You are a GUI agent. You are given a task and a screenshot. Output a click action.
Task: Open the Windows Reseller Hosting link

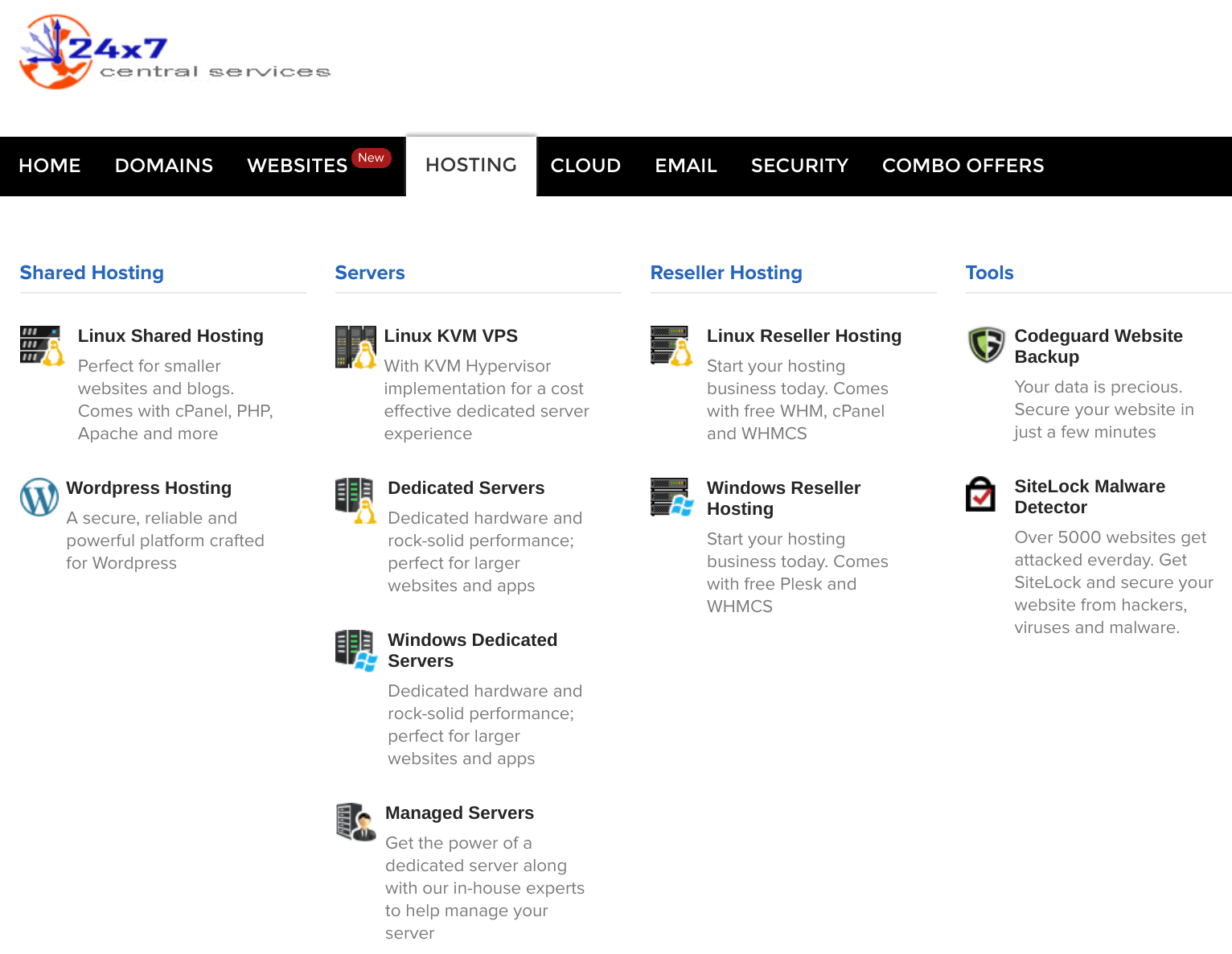(x=783, y=499)
